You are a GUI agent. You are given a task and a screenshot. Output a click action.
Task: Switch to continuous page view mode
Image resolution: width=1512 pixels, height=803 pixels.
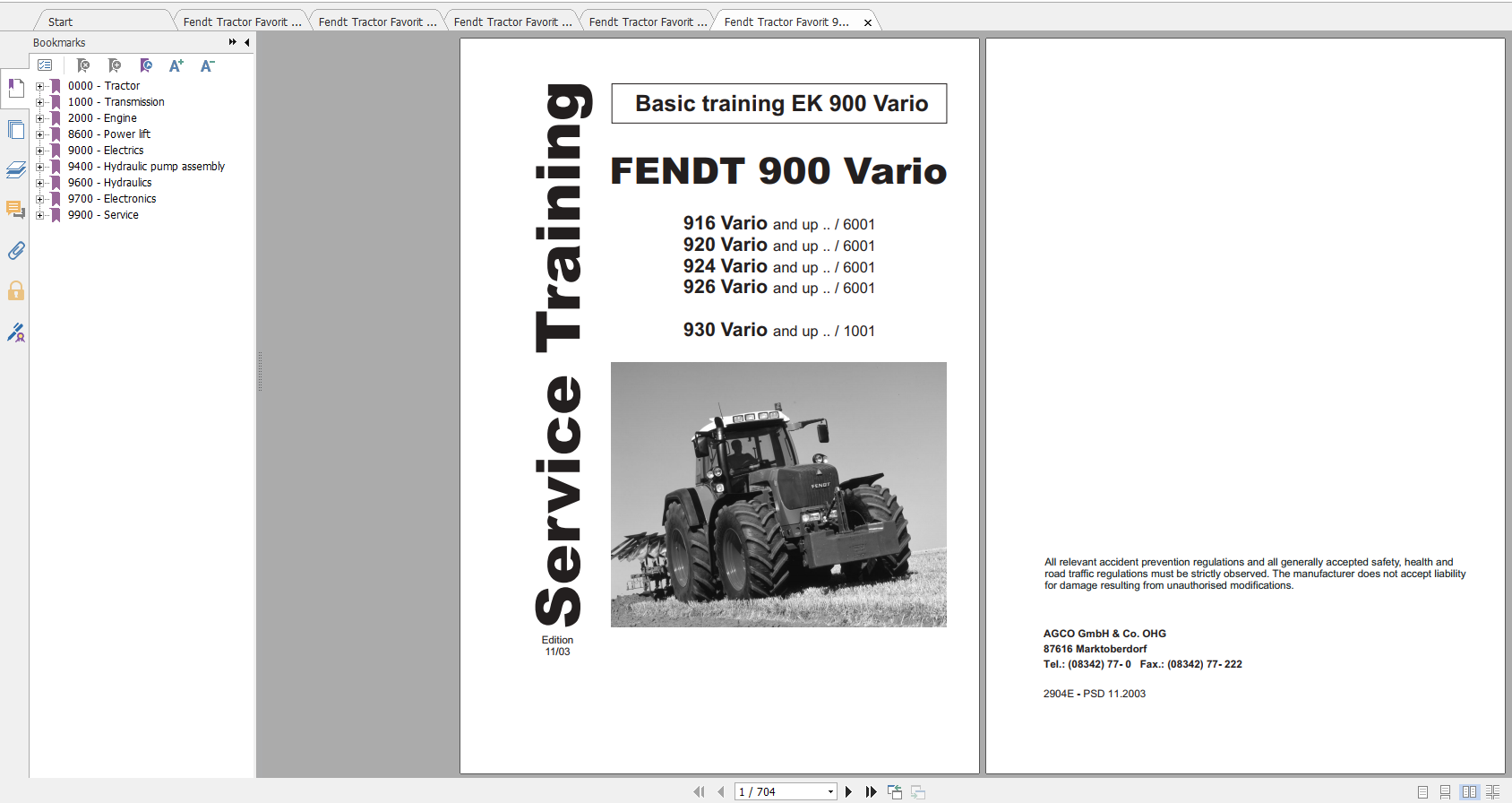coord(1445,792)
